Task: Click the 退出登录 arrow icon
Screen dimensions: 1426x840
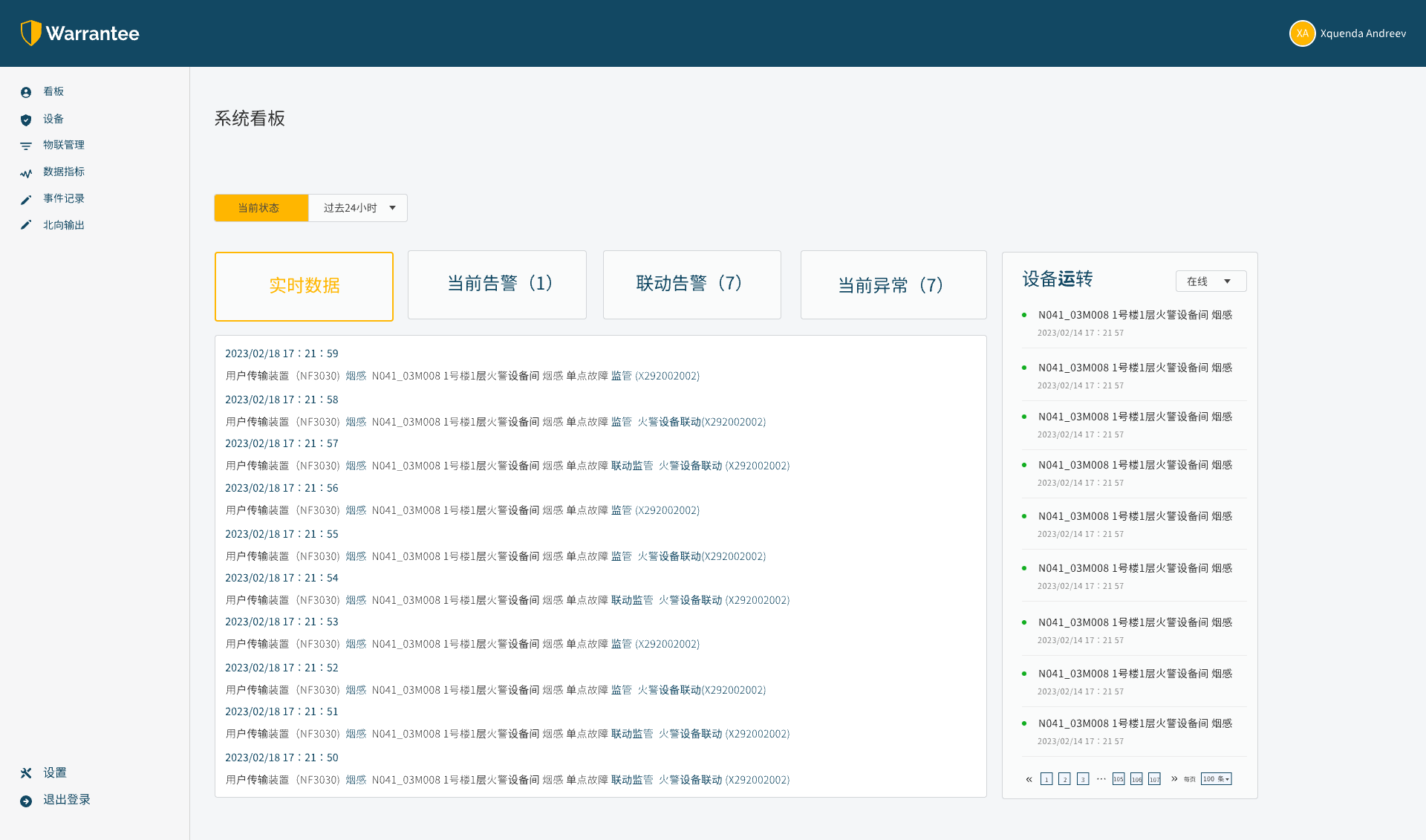Action: point(26,801)
